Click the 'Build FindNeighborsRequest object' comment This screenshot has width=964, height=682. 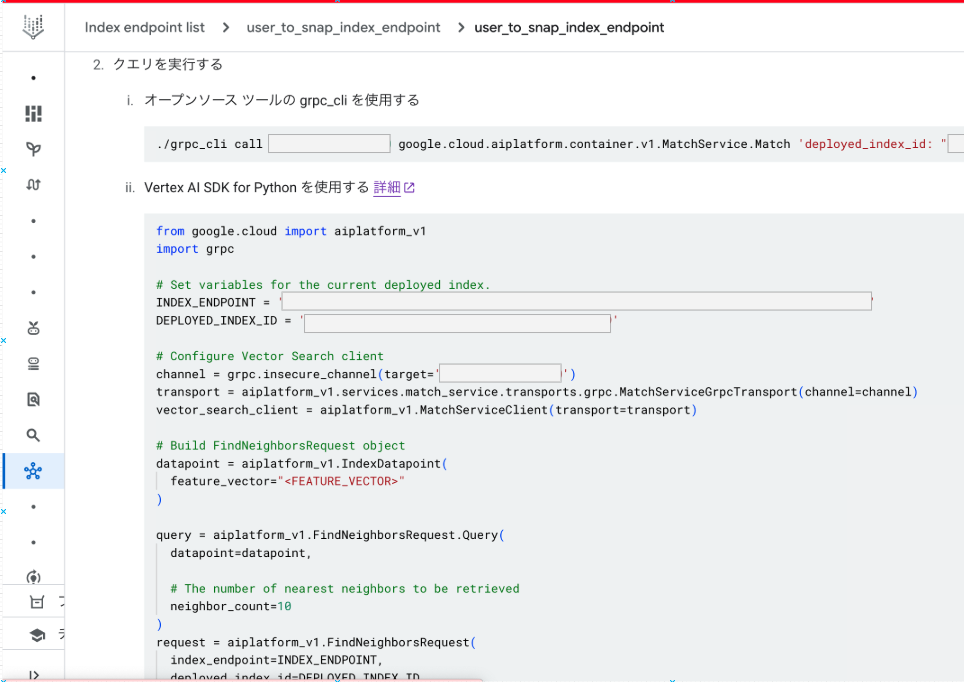pyautogui.click(x=280, y=445)
